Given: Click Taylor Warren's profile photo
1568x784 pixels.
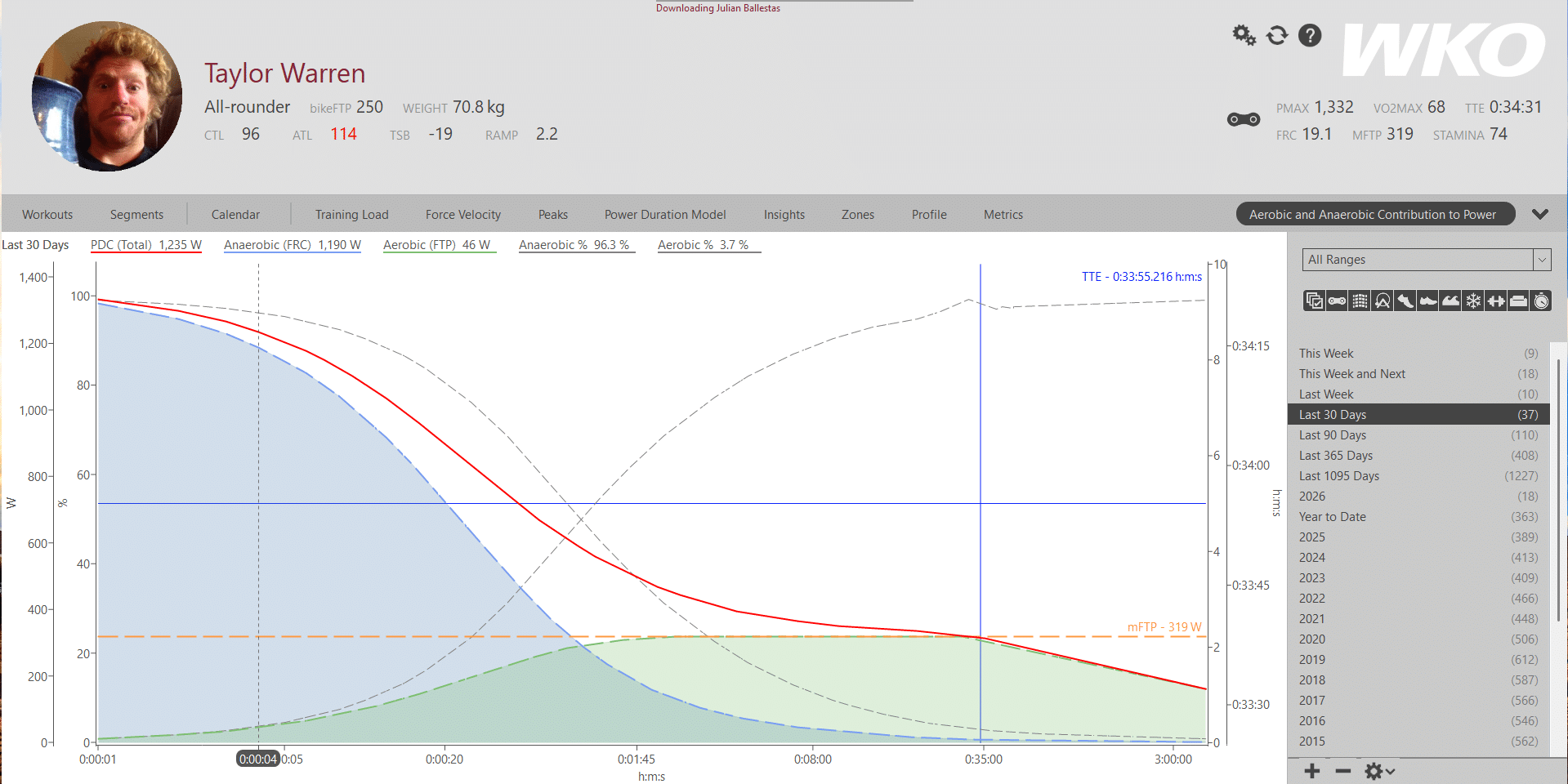Looking at the screenshot, I should pos(107,96).
